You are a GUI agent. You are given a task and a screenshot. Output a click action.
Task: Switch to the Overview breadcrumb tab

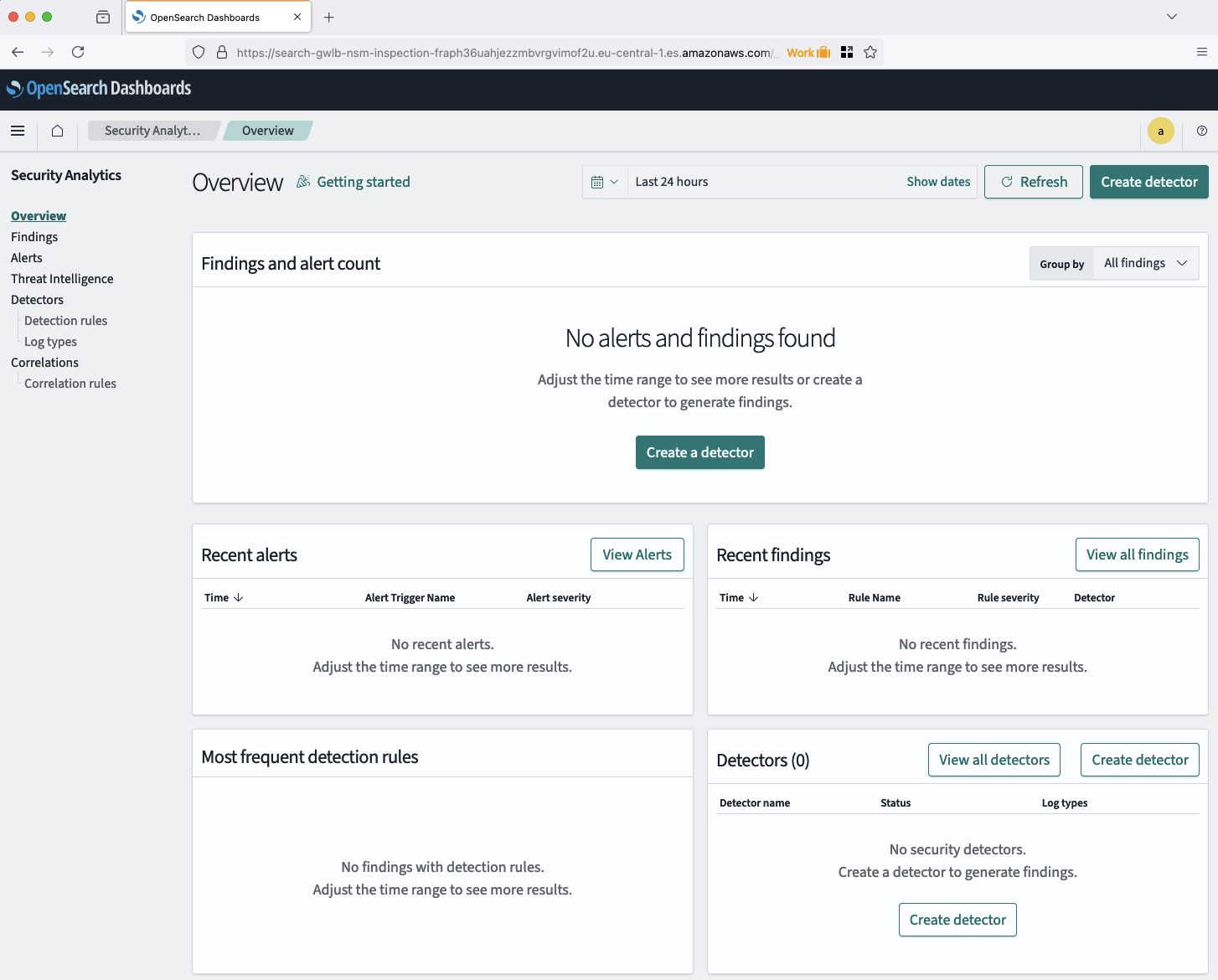[267, 131]
